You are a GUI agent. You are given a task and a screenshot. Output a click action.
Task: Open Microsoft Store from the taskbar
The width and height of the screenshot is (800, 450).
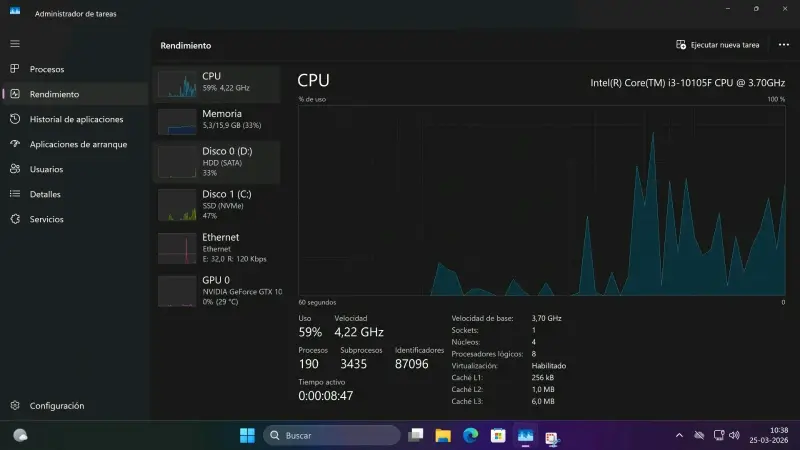498,435
